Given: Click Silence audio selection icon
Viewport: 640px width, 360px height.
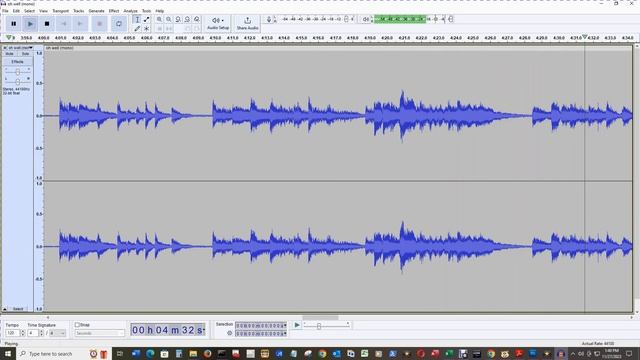Looking at the screenshot, I should click(169, 29).
